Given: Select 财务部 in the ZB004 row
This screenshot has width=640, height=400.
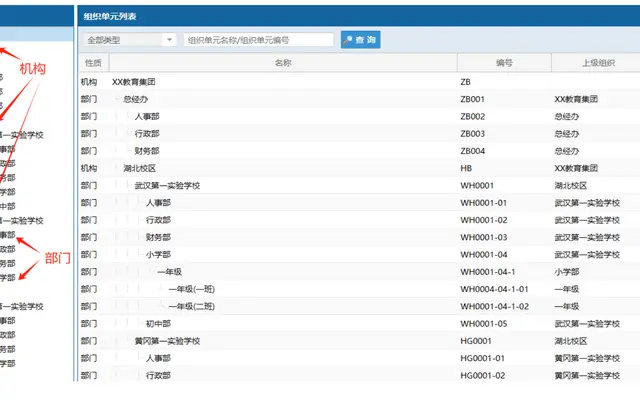Looking at the screenshot, I should [x=147, y=151].
